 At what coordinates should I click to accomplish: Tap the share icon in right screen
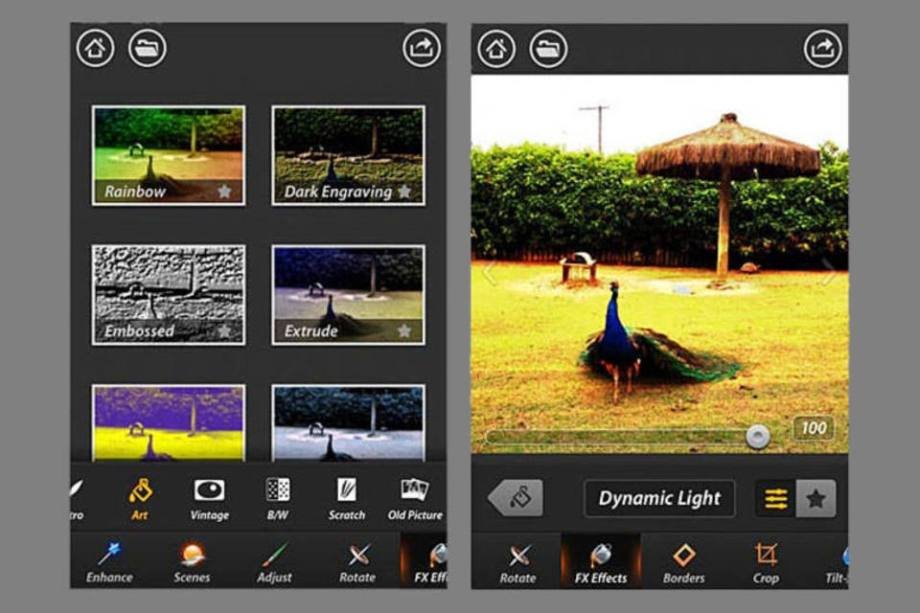coord(822,48)
